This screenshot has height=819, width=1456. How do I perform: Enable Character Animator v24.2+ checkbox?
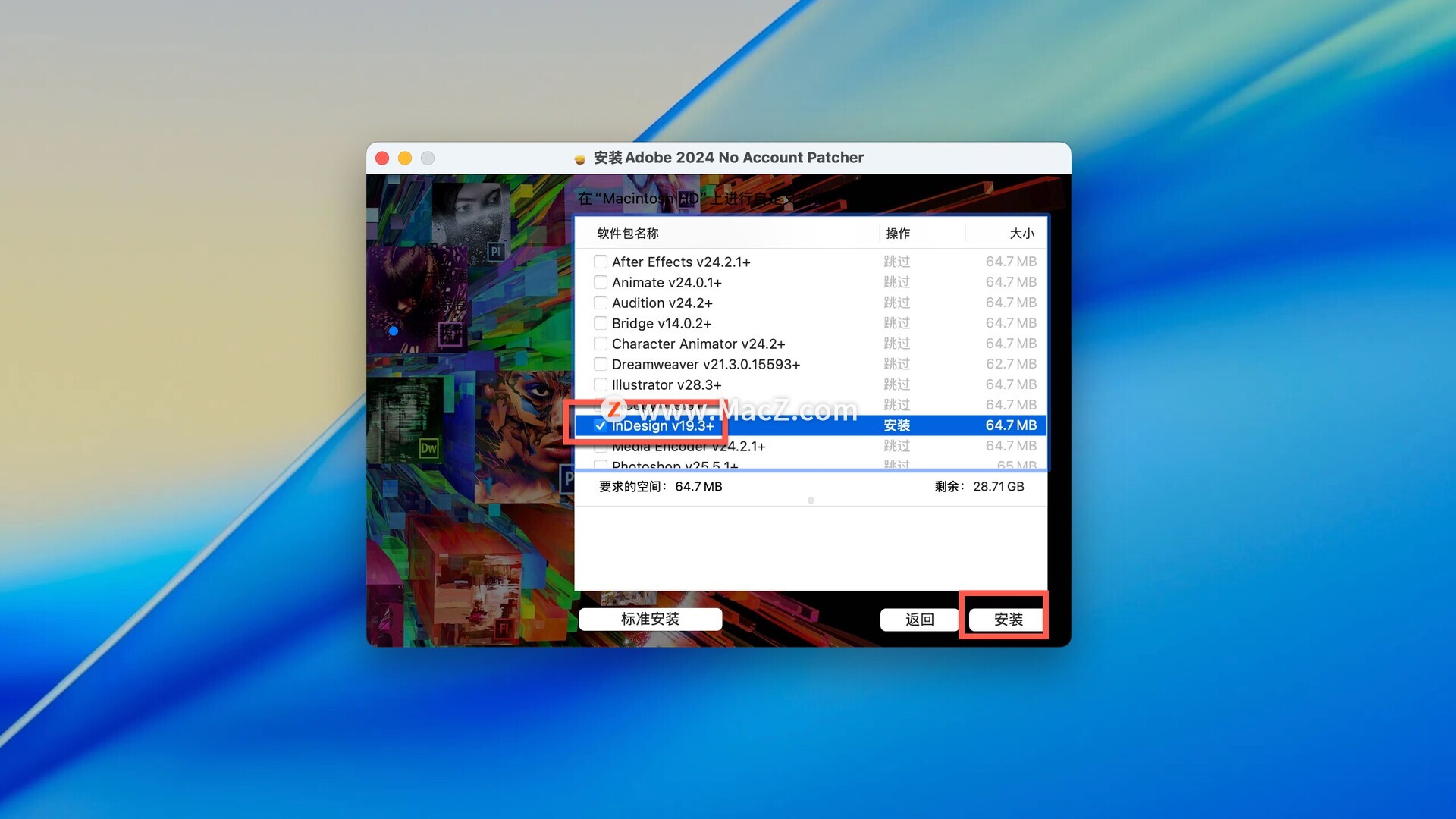(600, 344)
